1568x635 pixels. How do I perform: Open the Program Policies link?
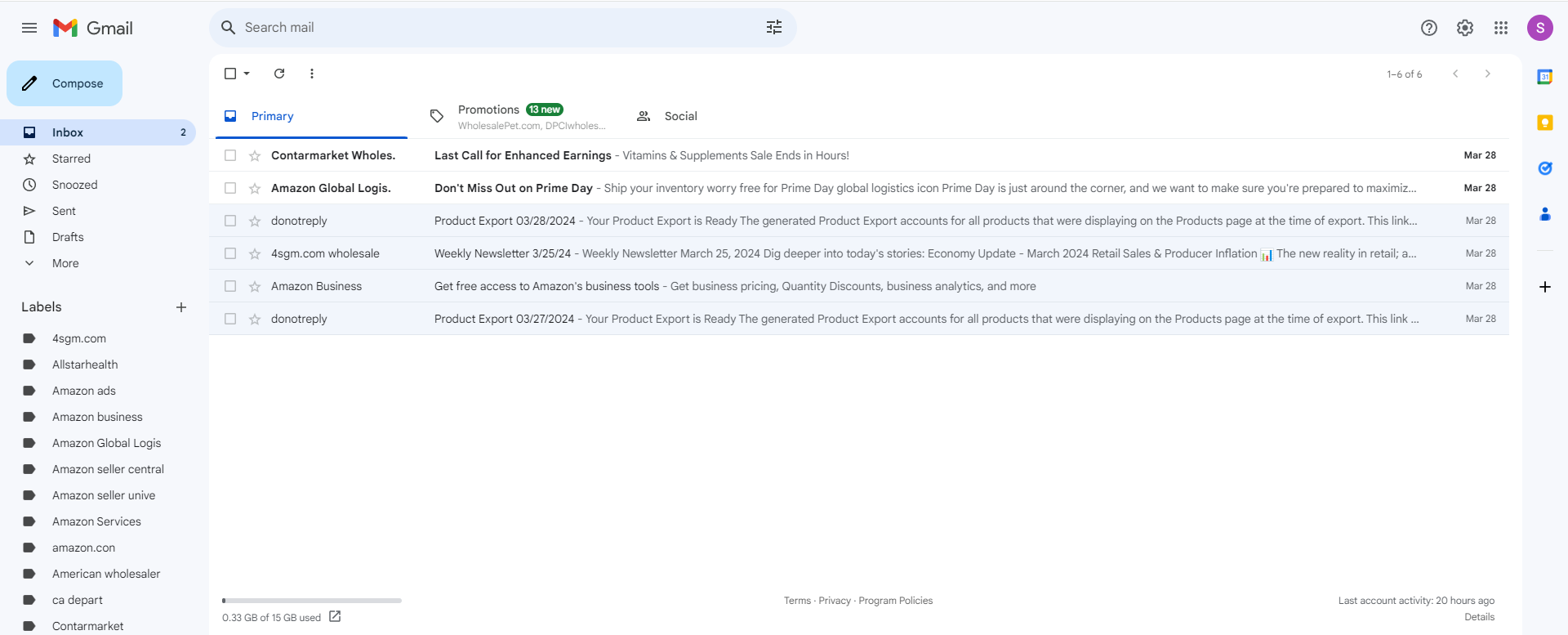896,601
